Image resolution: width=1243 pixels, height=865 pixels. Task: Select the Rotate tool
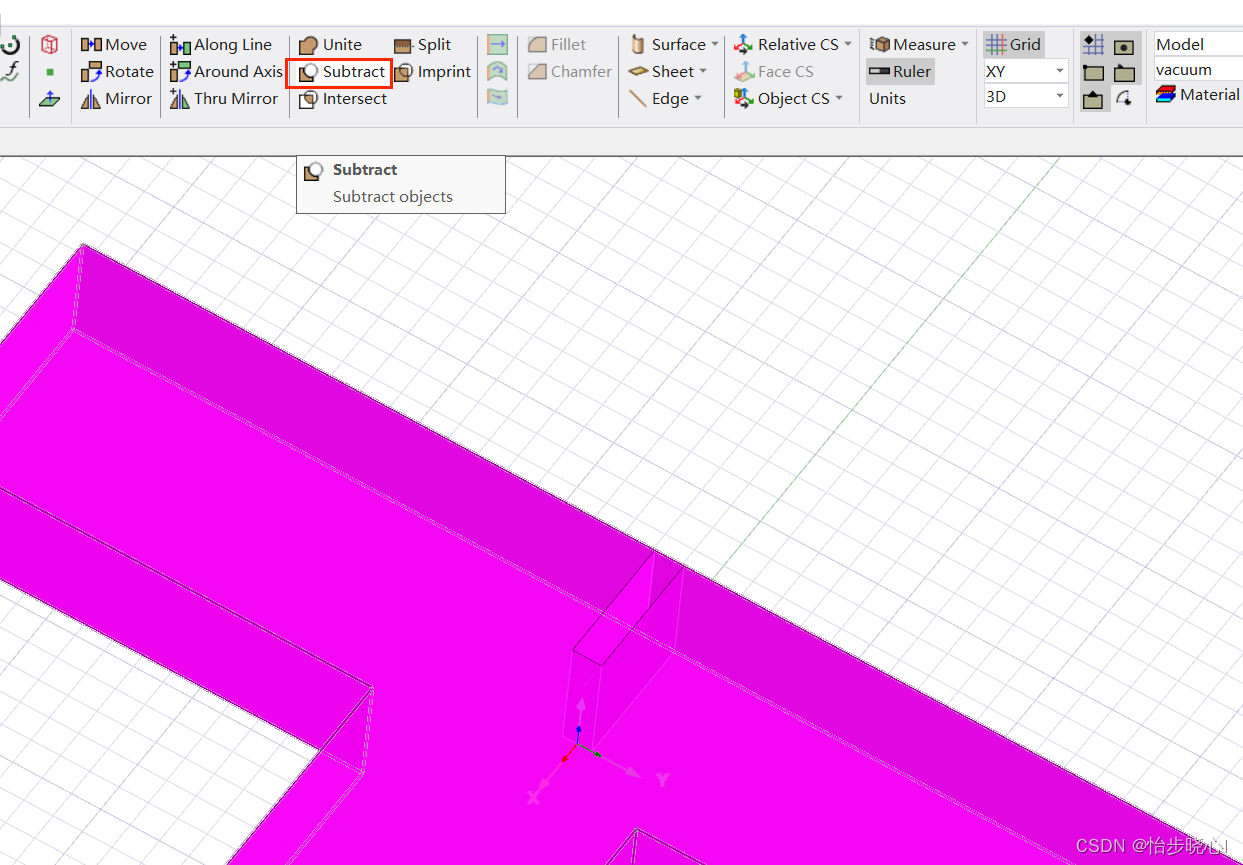pyautogui.click(x=118, y=72)
